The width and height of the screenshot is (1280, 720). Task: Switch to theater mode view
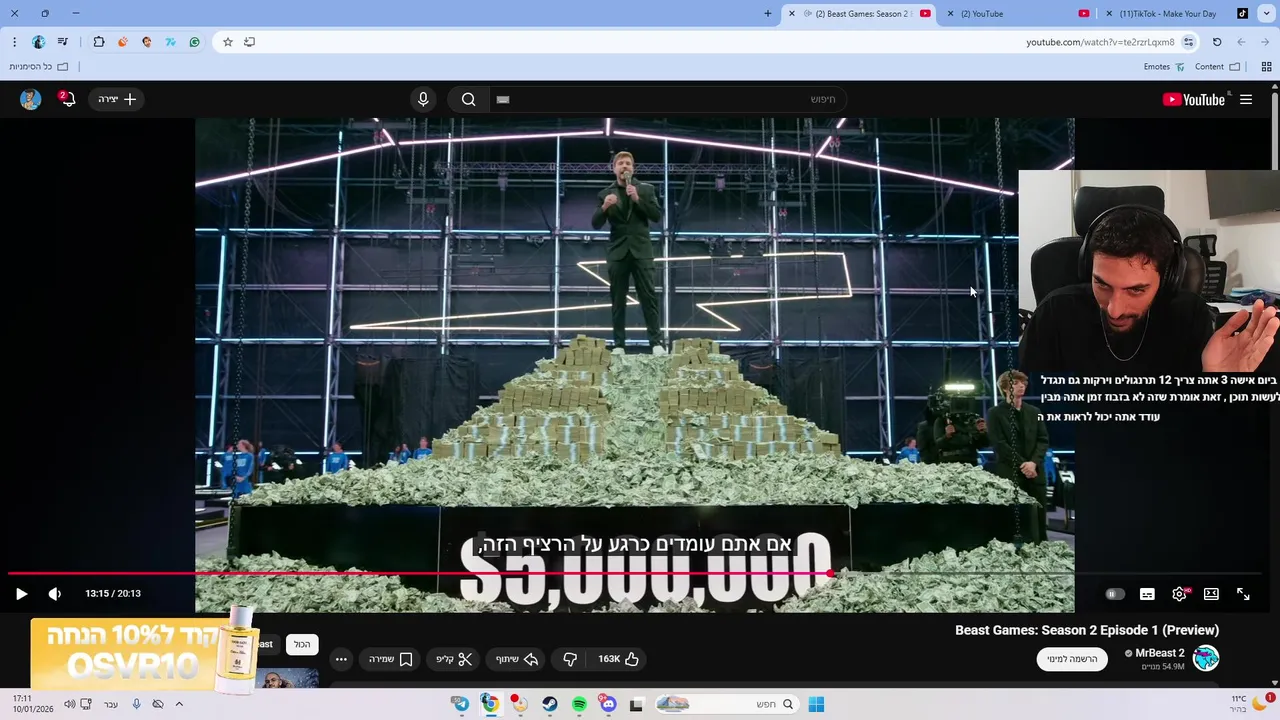(x=1211, y=594)
